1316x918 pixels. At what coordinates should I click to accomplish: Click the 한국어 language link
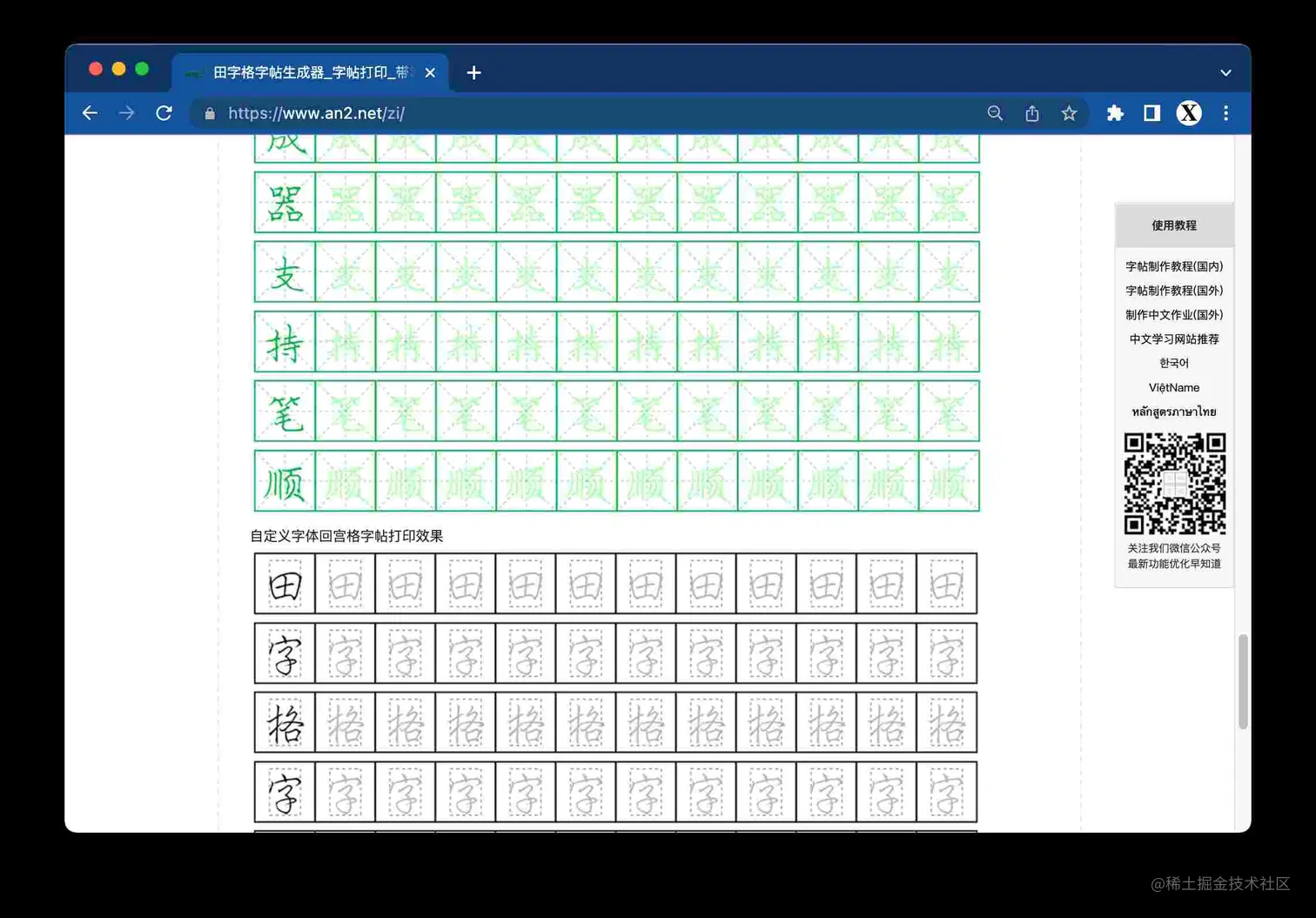point(1173,364)
